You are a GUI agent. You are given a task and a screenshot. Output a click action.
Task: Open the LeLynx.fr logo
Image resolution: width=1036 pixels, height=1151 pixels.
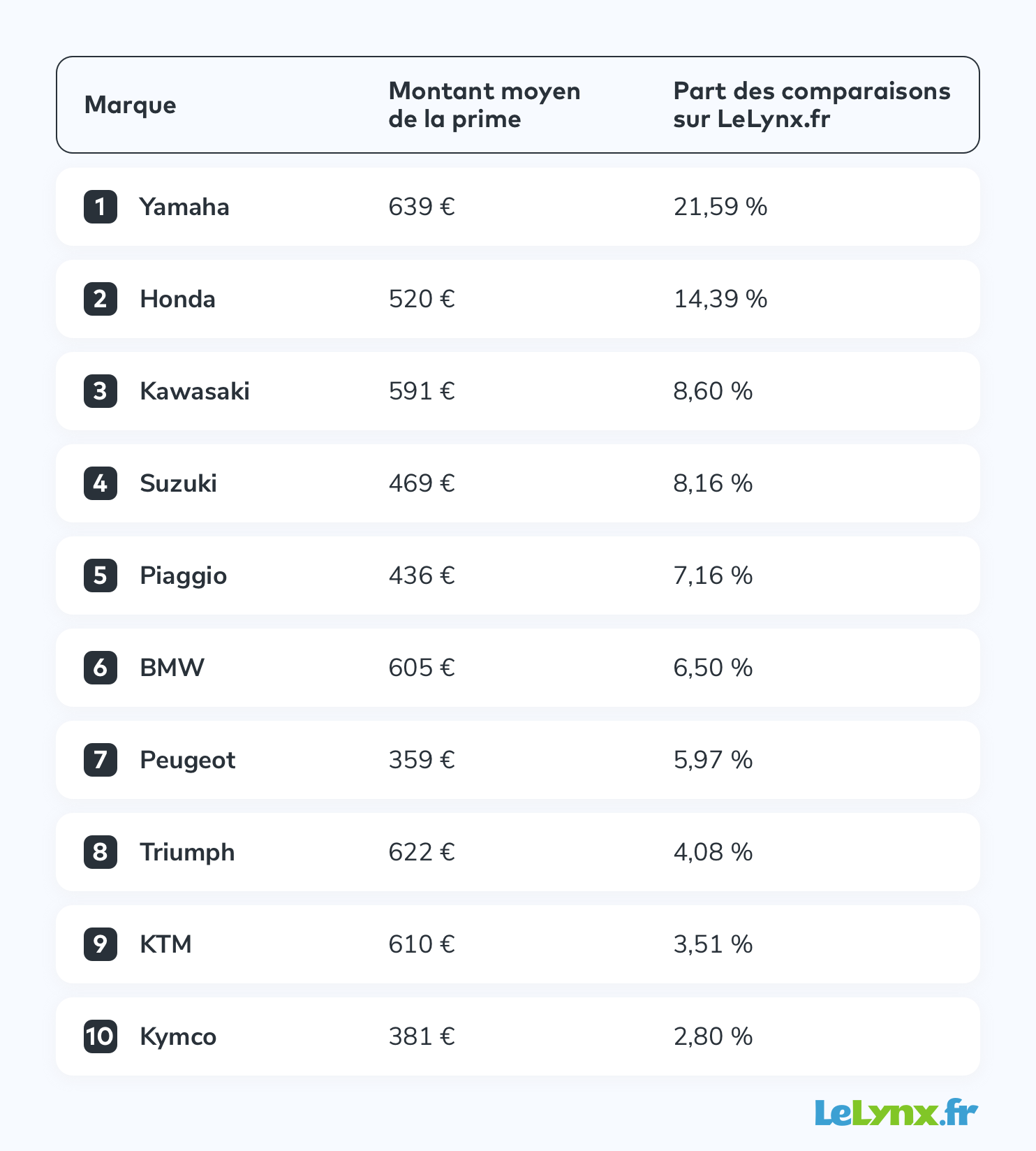point(896,1112)
